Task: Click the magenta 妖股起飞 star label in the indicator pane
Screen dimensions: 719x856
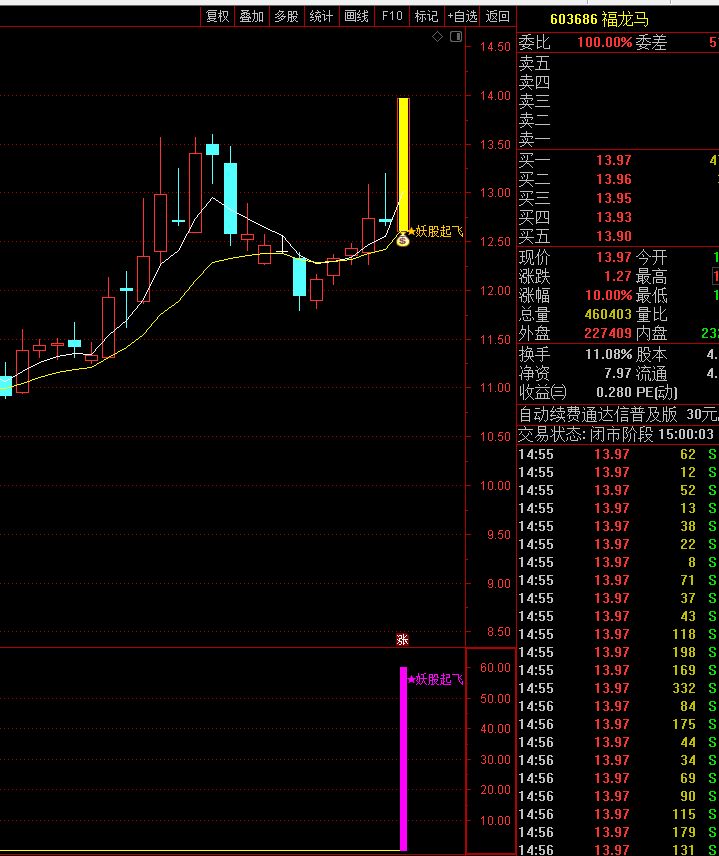Action: (435, 679)
